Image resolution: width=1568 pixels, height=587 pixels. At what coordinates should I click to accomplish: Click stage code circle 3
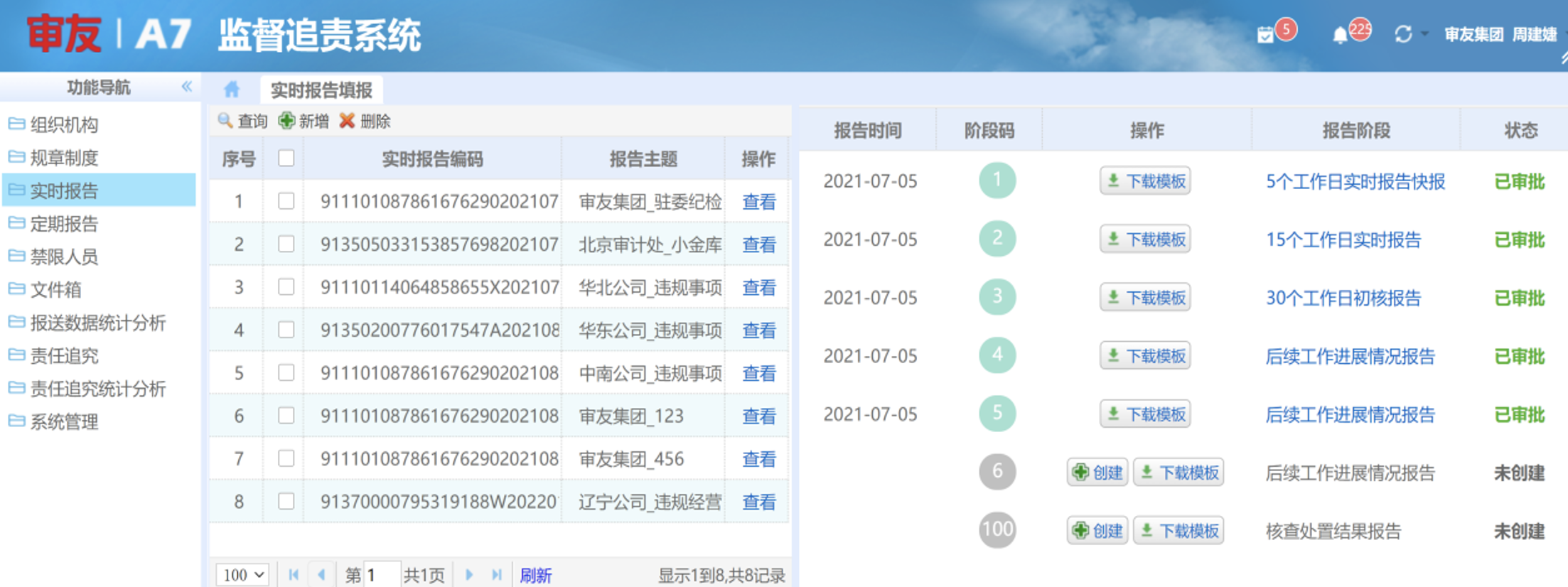997,297
